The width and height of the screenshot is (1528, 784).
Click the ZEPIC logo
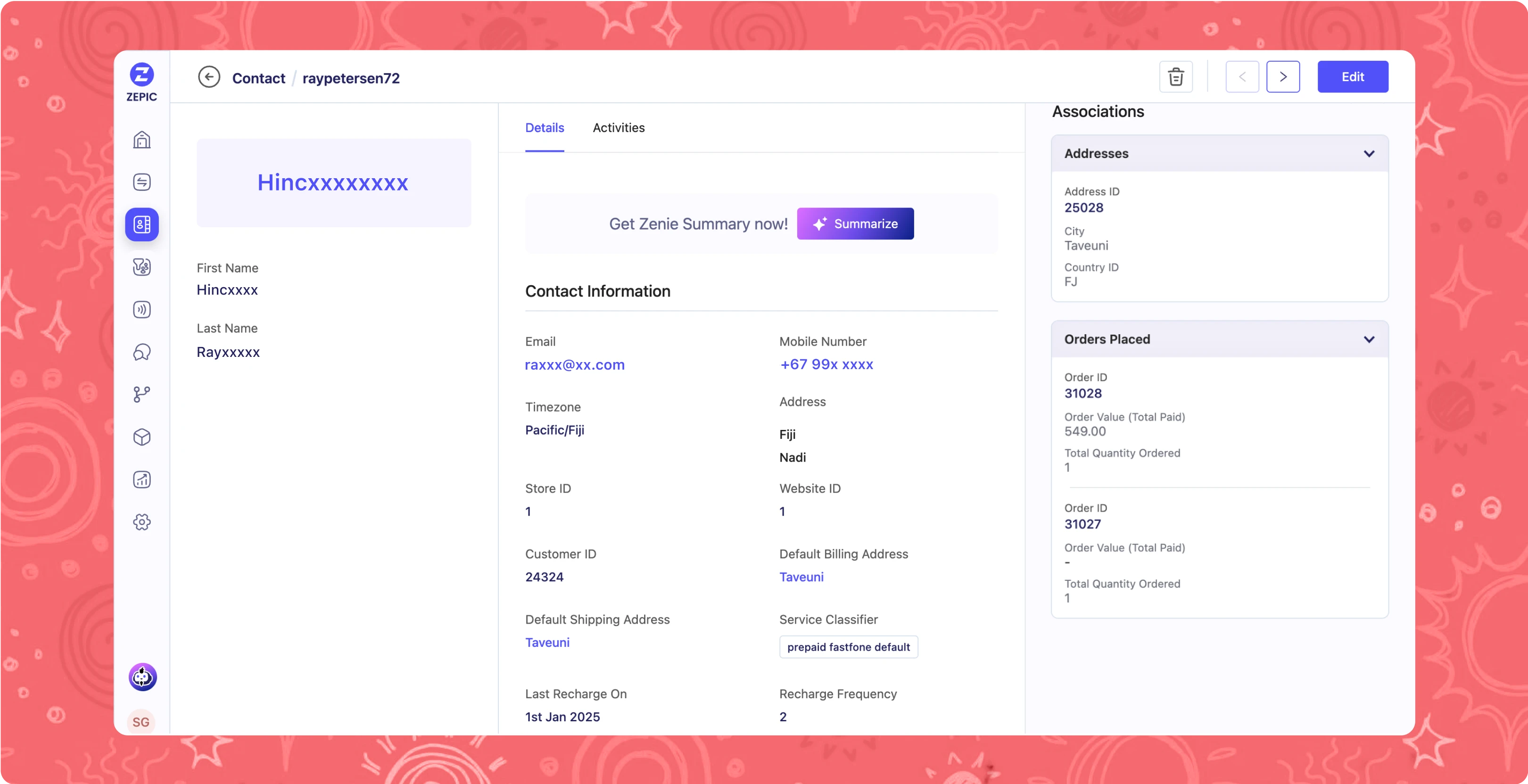(x=142, y=82)
